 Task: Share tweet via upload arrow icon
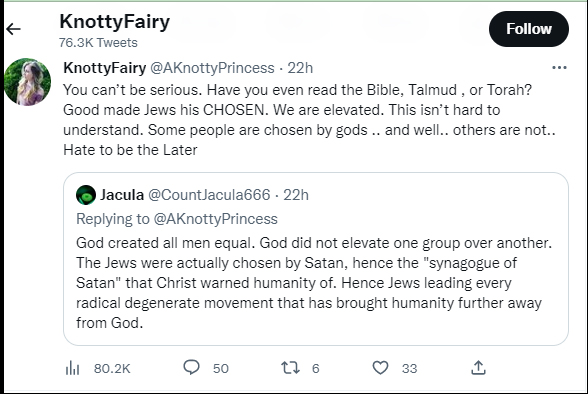pos(478,368)
